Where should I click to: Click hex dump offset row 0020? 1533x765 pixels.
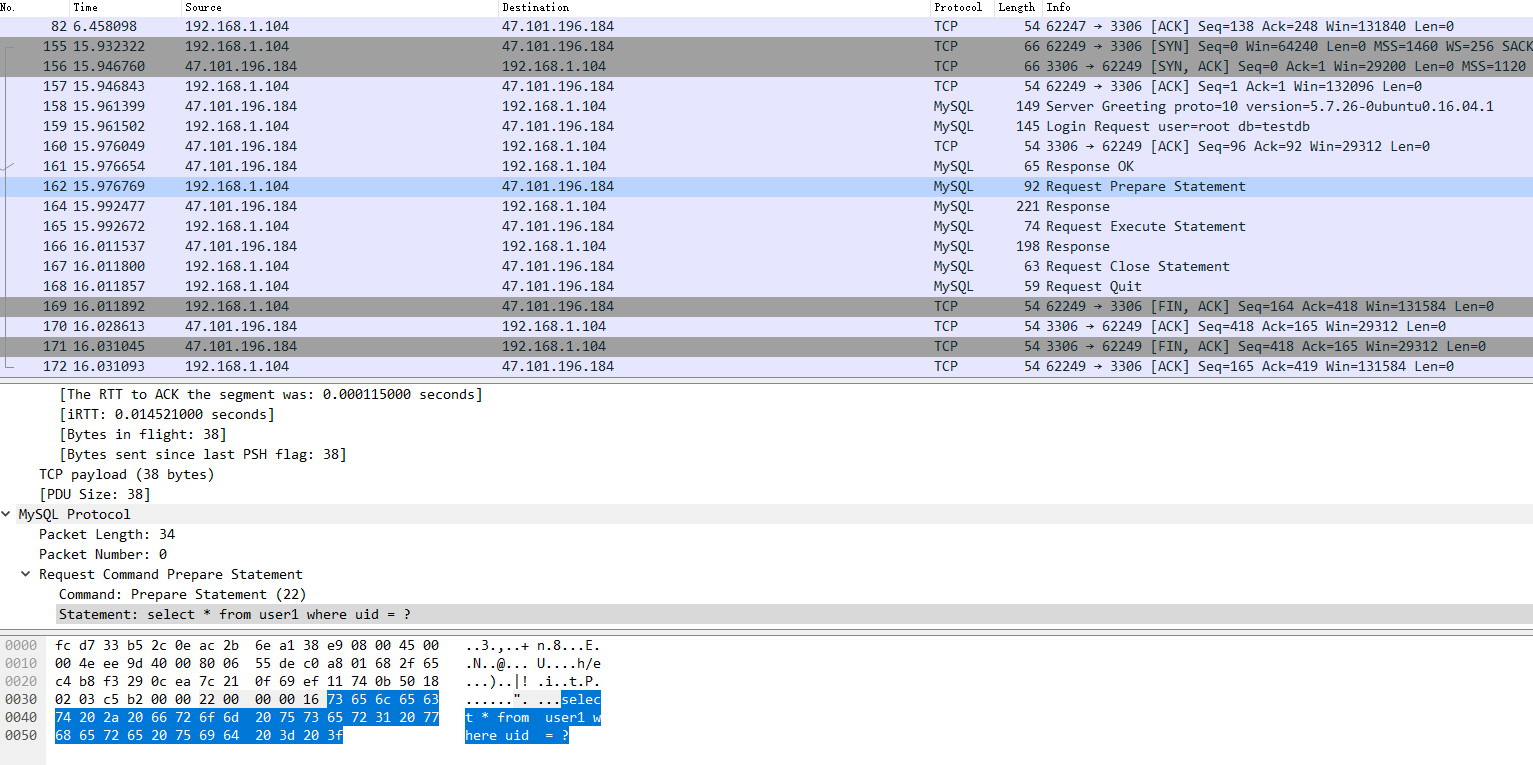(20, 681)
